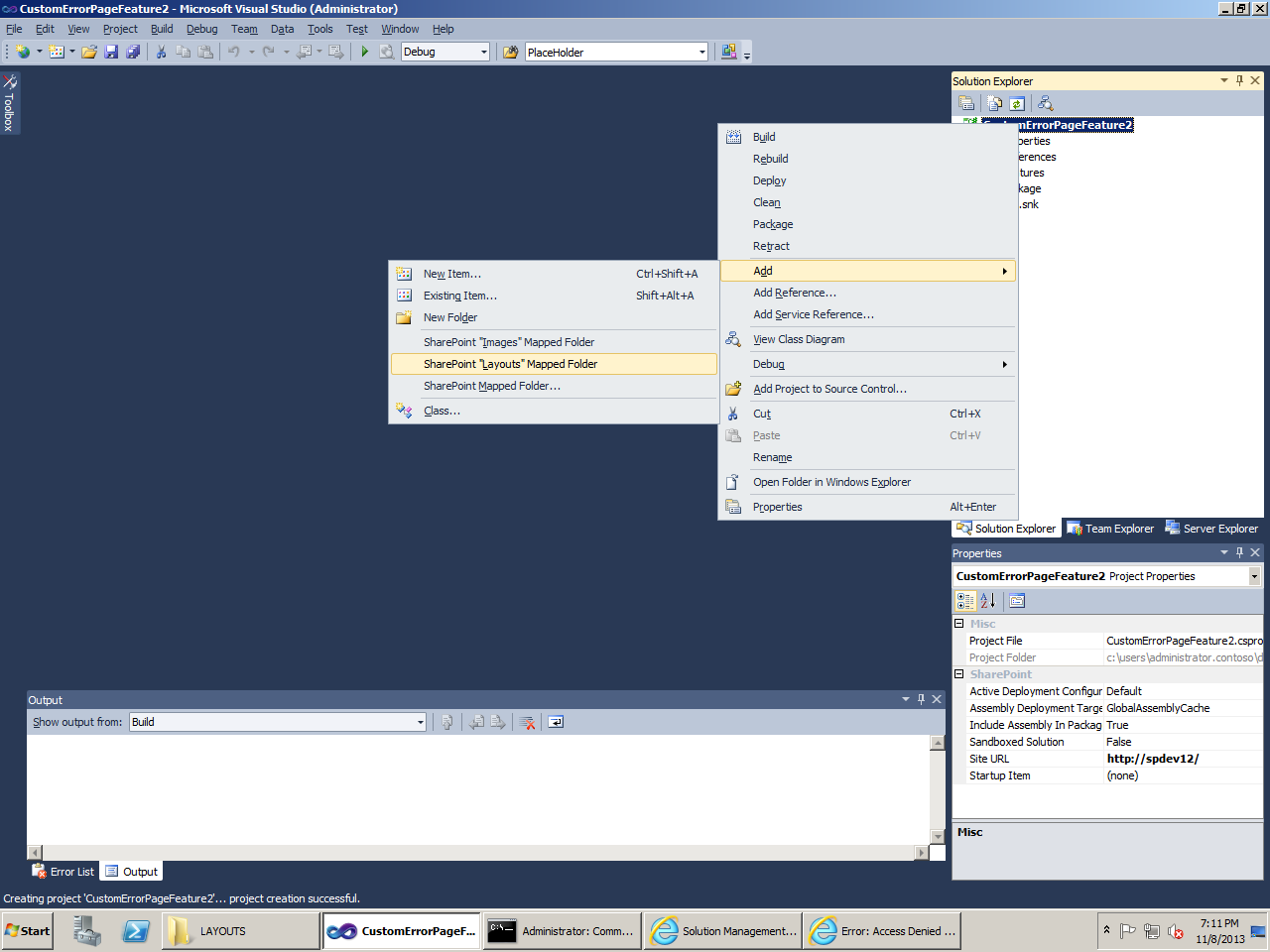
Task: Click the Sandboxed Solution False value
Action: (x=1118, y=742)
